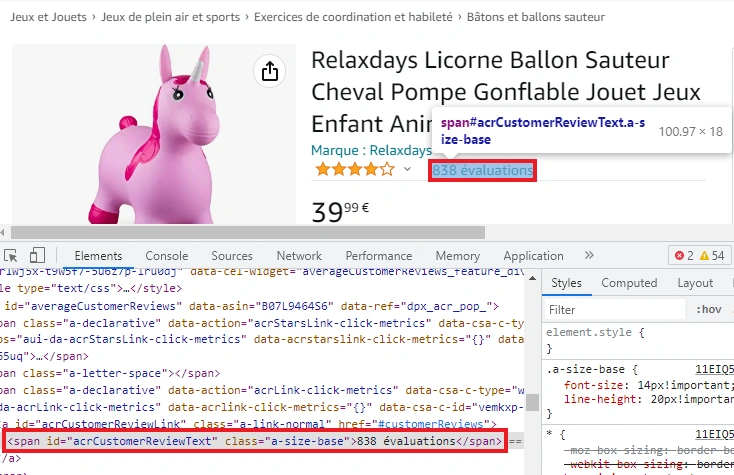Switch to the Network tab
This screenshot has width=734, height=475.
pos(299,256)
